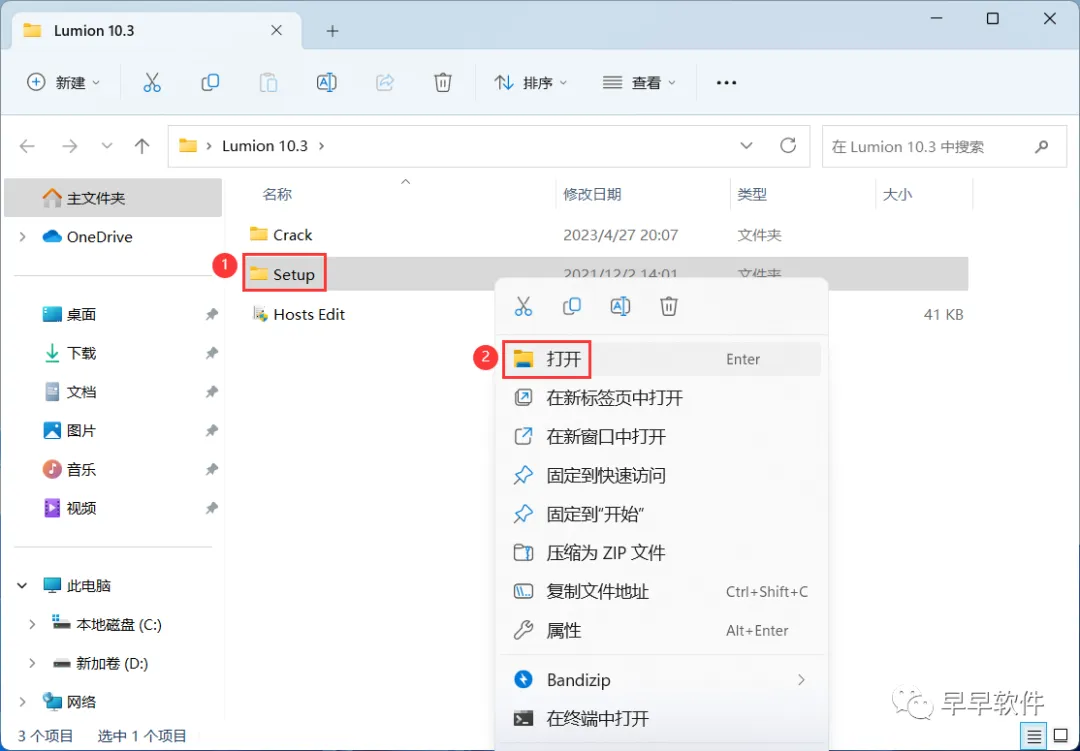Select 在新窗口中打开 menu entry
Screen dimensions: 1080x751
click(x=661, y=437)
